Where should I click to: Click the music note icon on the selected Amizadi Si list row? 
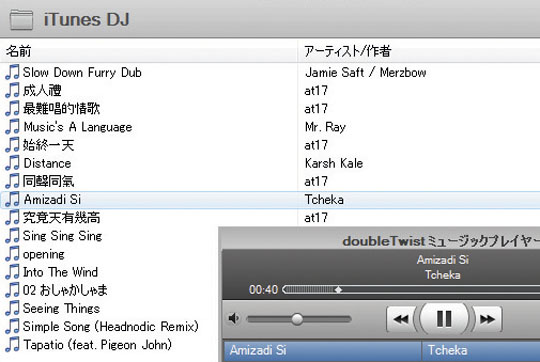(12, 199)
